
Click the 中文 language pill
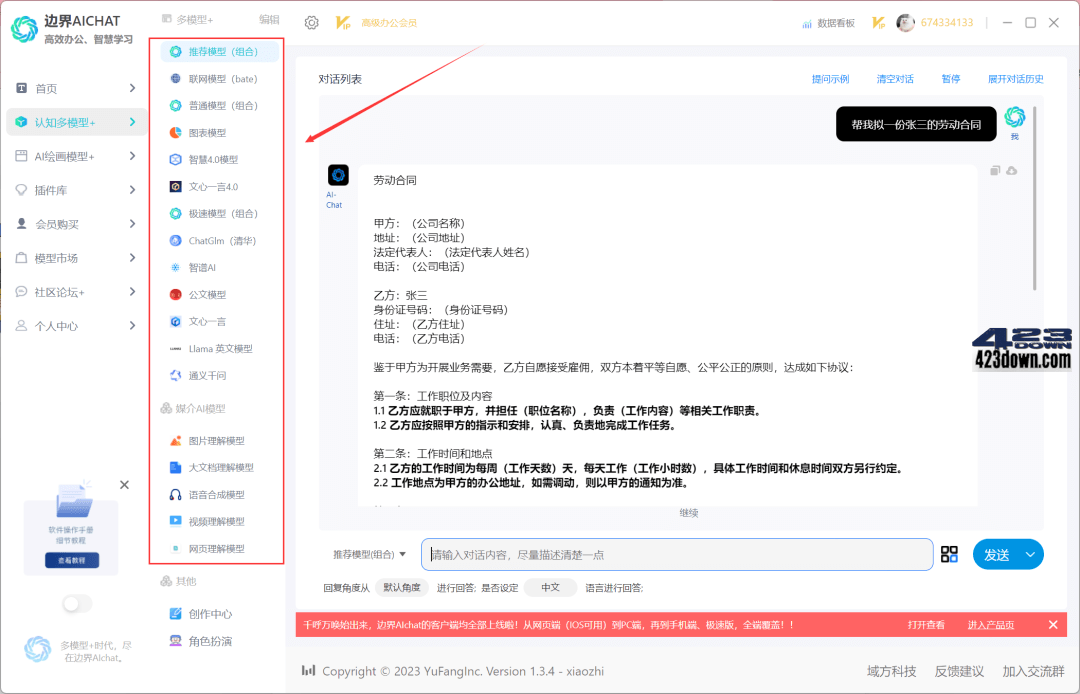coord(550,587)
